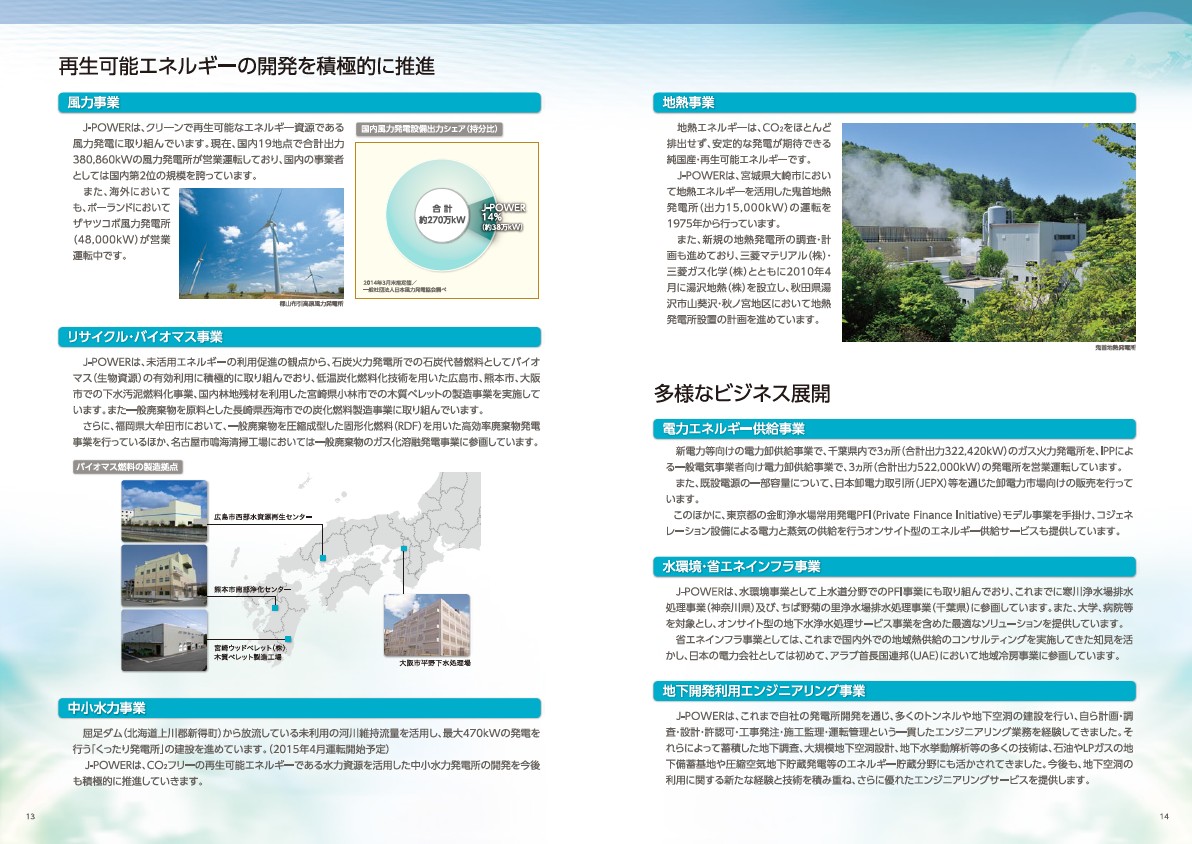The height and width of the screenshot is (844, 1192).
Task: Click the Osaka marker on the Japan map
Action: point(404,548)
